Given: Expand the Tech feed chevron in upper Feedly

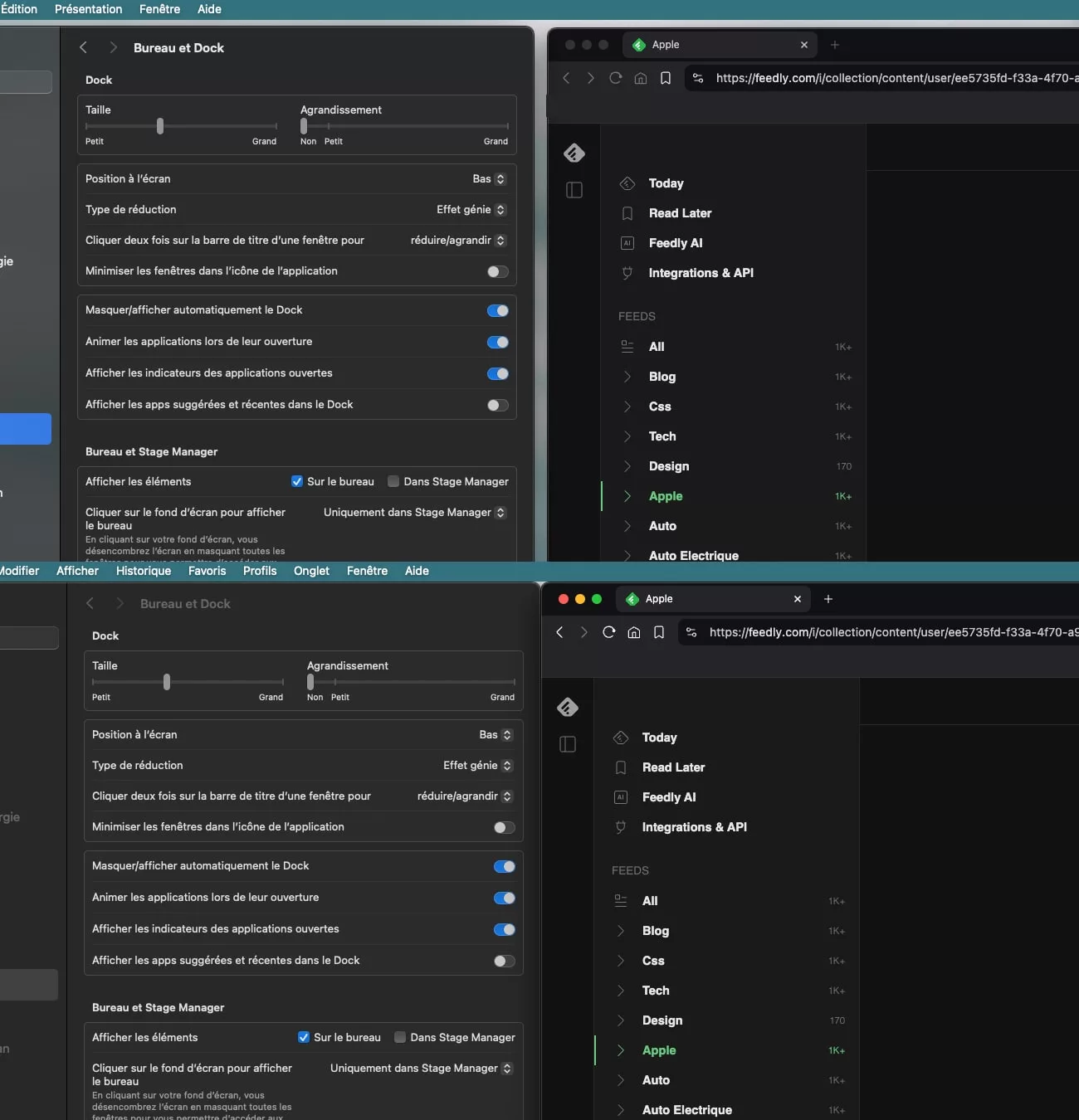Looking at the screenshot, I should tap(627, 436).
